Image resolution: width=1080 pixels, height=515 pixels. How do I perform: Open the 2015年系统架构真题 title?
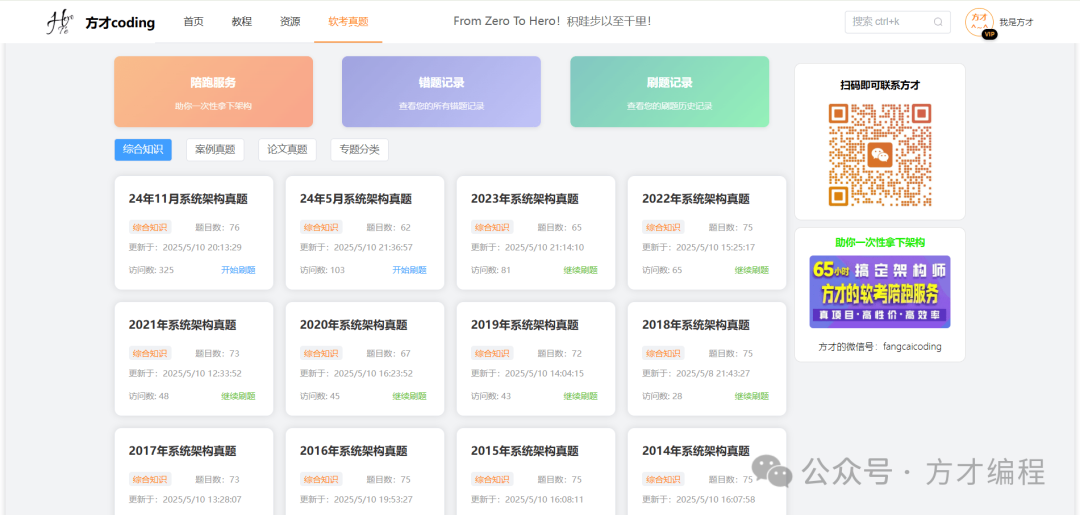pos(525,451)
